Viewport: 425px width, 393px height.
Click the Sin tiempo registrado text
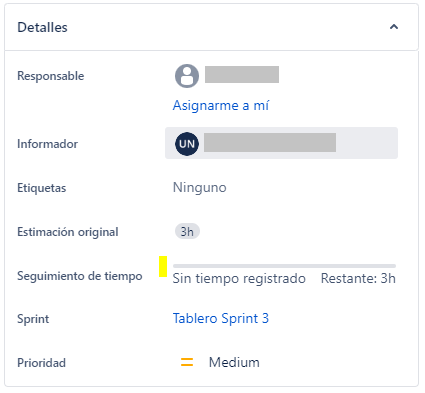coord(239,278)
